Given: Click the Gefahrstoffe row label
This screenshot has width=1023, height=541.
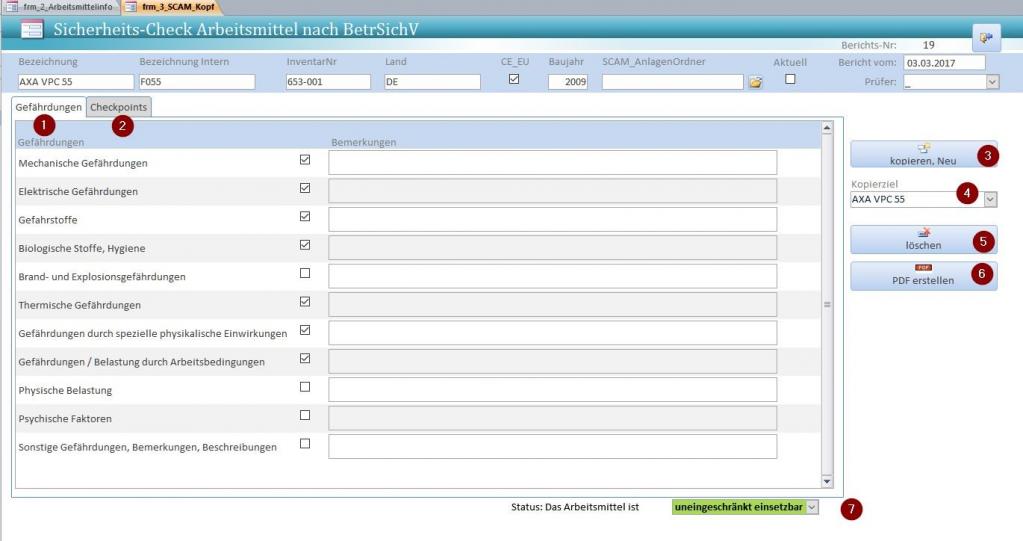Looking at the screenshot, I should point(48,220).
